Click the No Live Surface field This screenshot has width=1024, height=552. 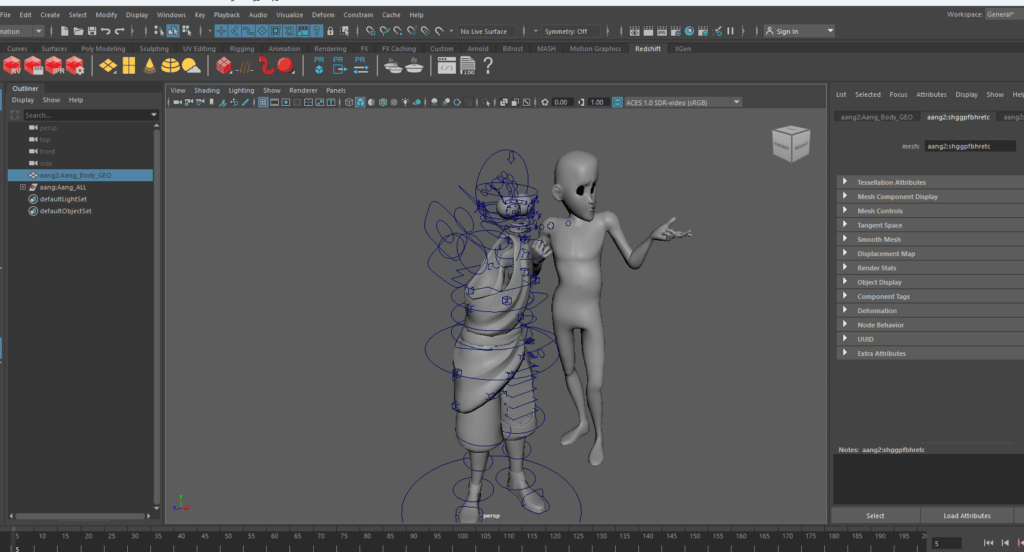pyautogui.click(x=485, y=31)
